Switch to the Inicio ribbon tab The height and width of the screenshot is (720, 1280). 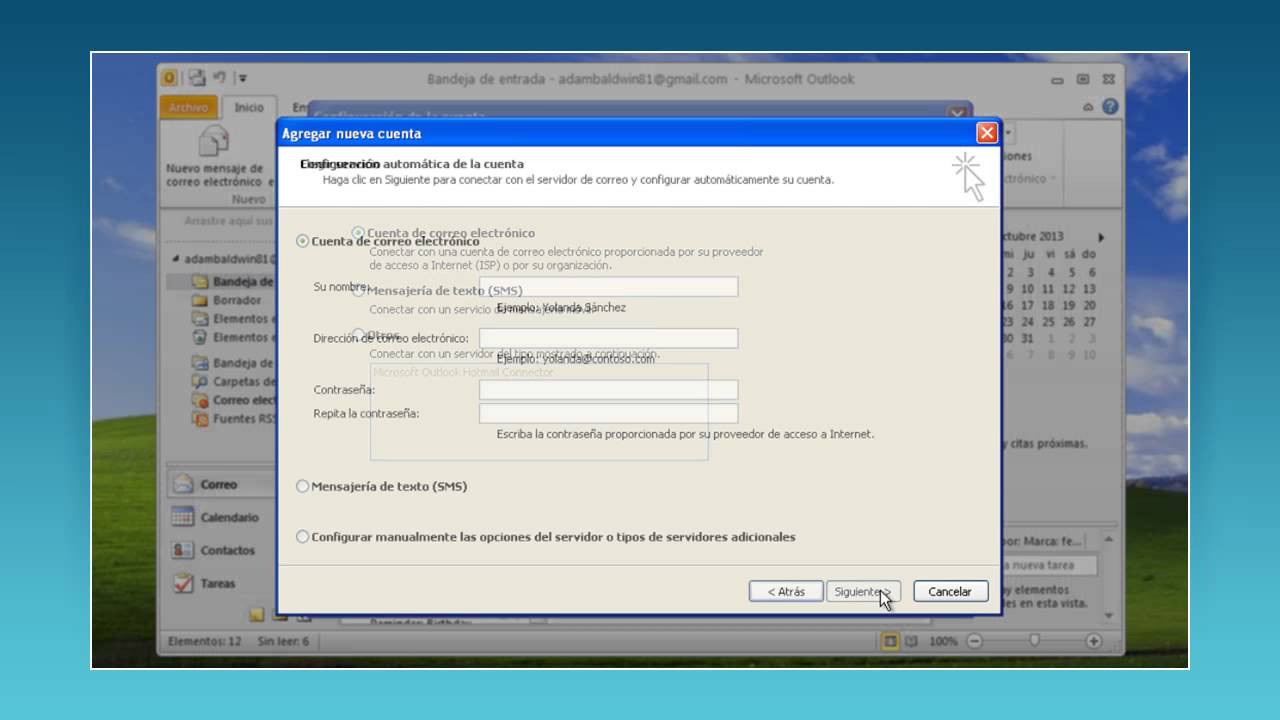click(249, 107)
